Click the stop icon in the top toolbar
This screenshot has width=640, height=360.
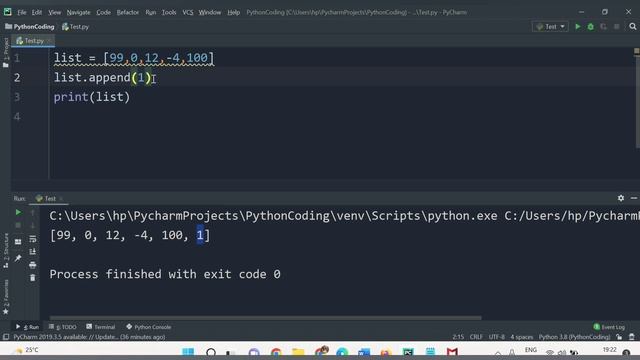pyautogui.click(x=617, y=27)
